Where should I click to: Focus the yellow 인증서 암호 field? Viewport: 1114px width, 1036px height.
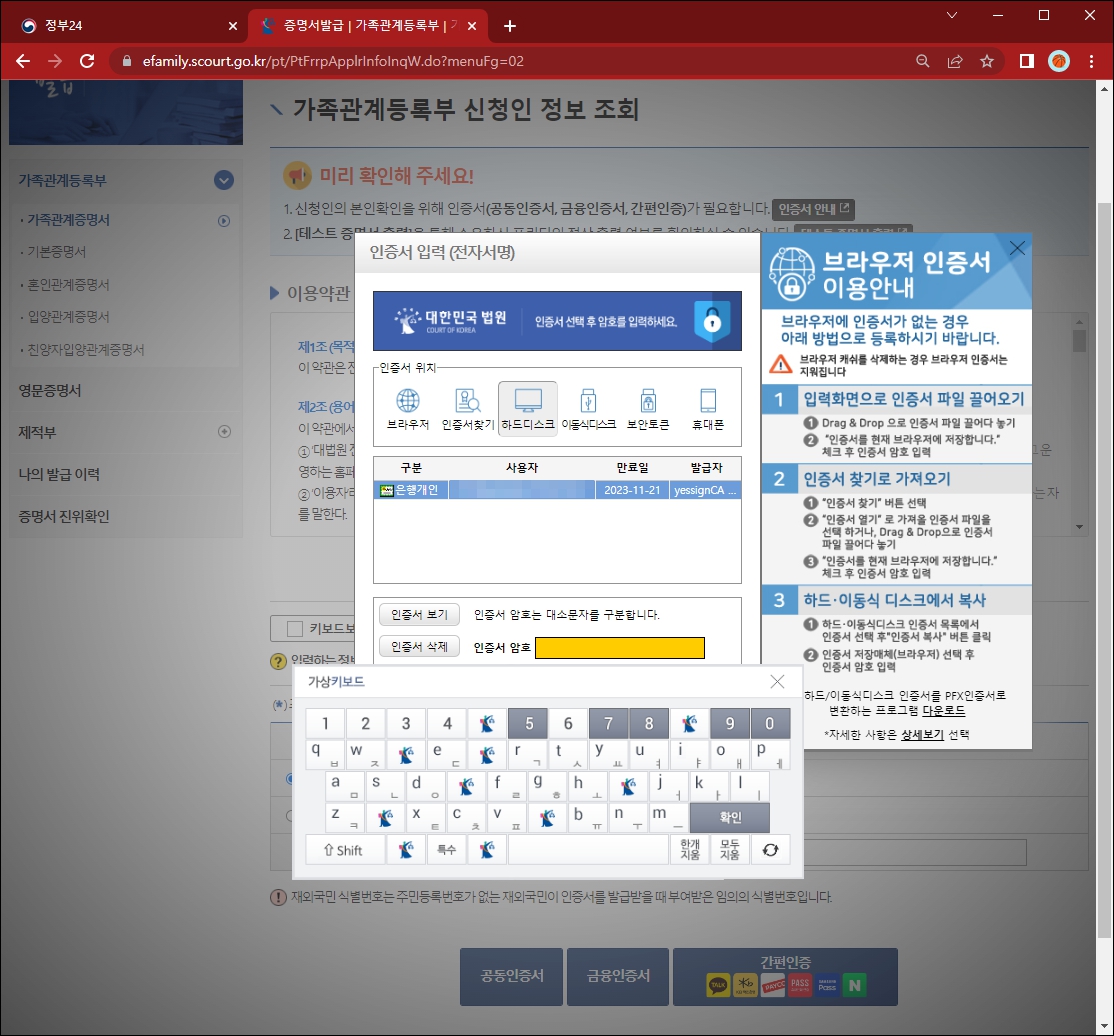click(x=620, y=647)
